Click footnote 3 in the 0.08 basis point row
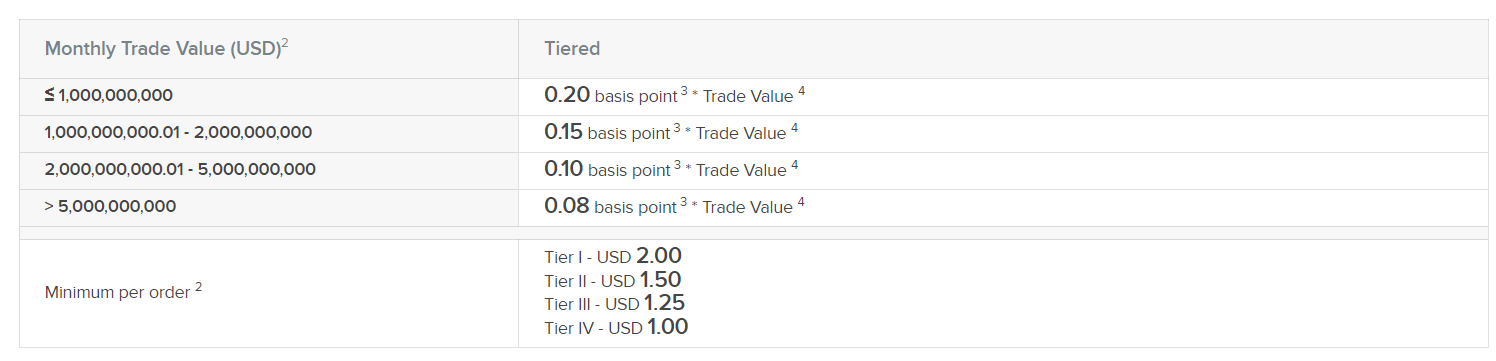 [684, 203]
